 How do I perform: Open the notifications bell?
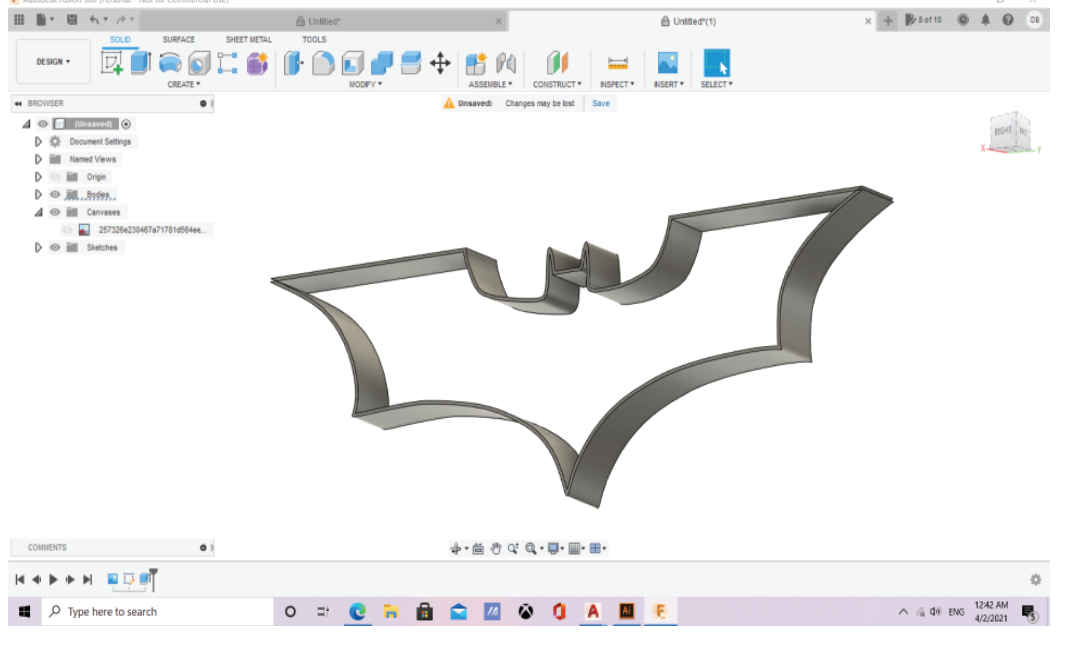coord(985,20)
